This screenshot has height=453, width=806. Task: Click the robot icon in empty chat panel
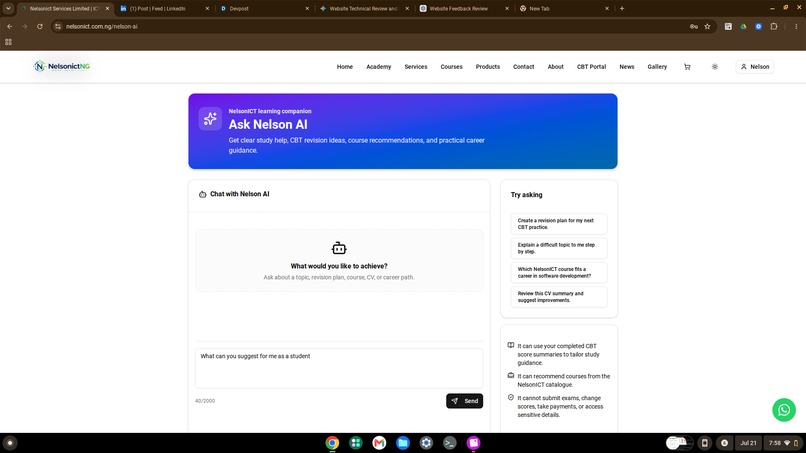click(339, 248)
